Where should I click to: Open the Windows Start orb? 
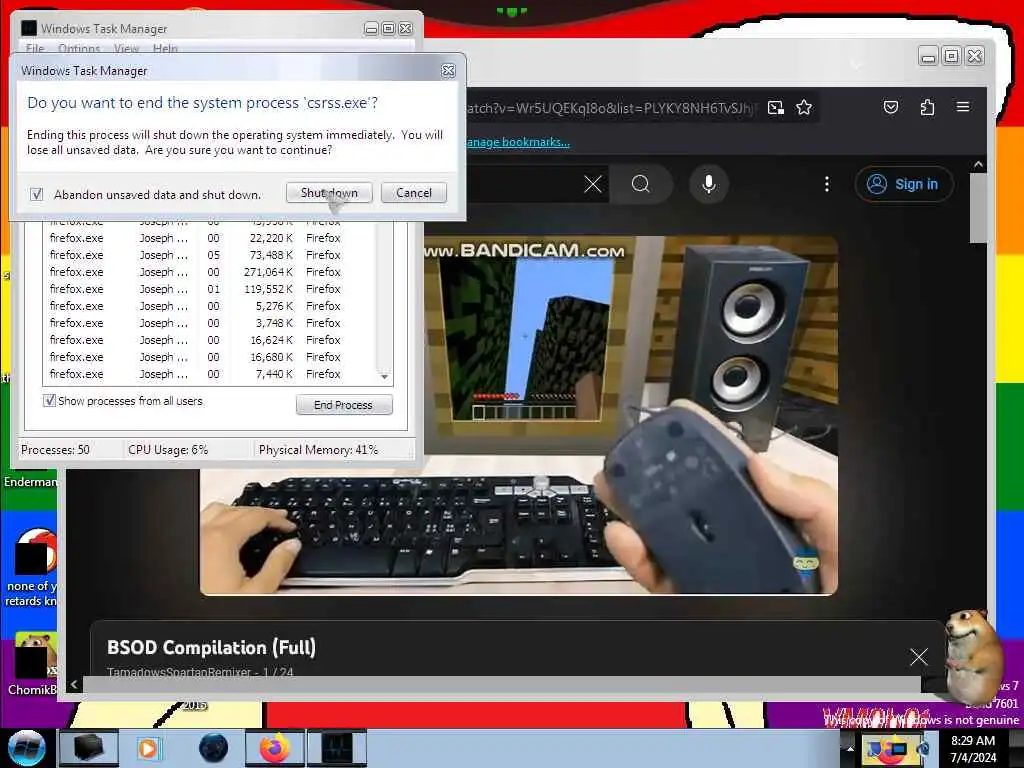pyautogui.click(x=27, y=748)
